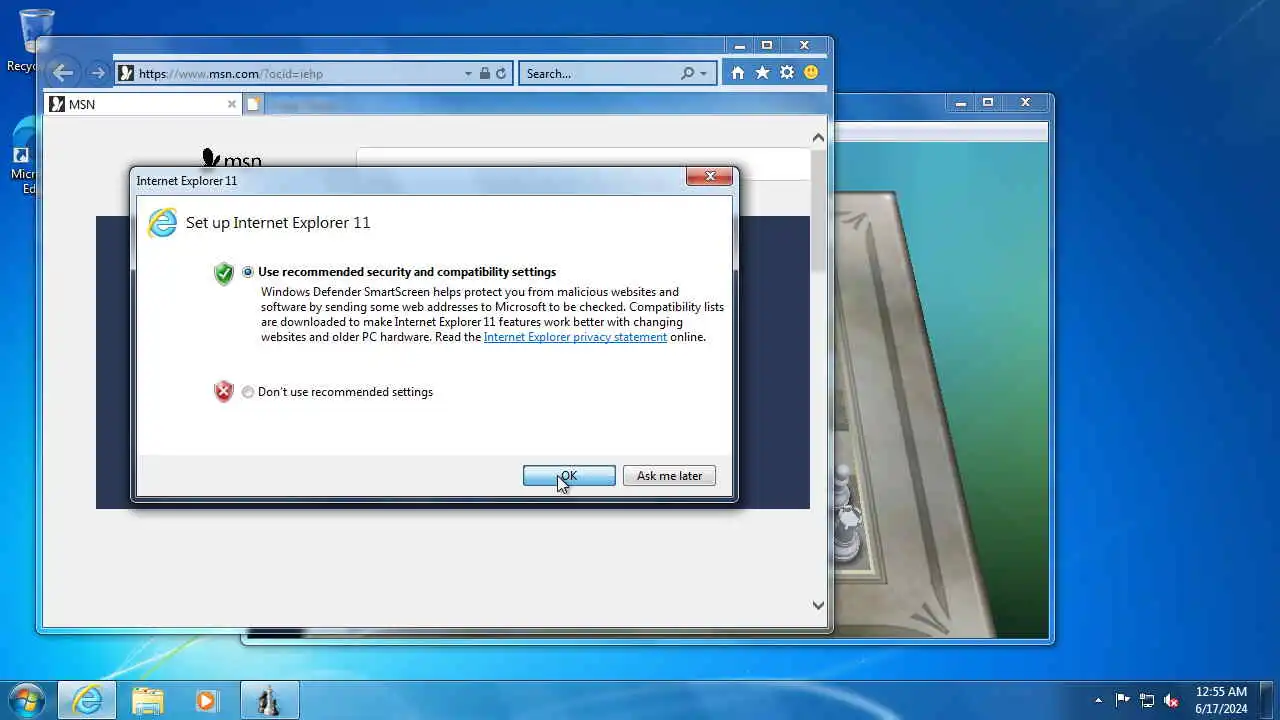Confirm setup with OK button
1280x720 pixels.
(x=569, y=476)
